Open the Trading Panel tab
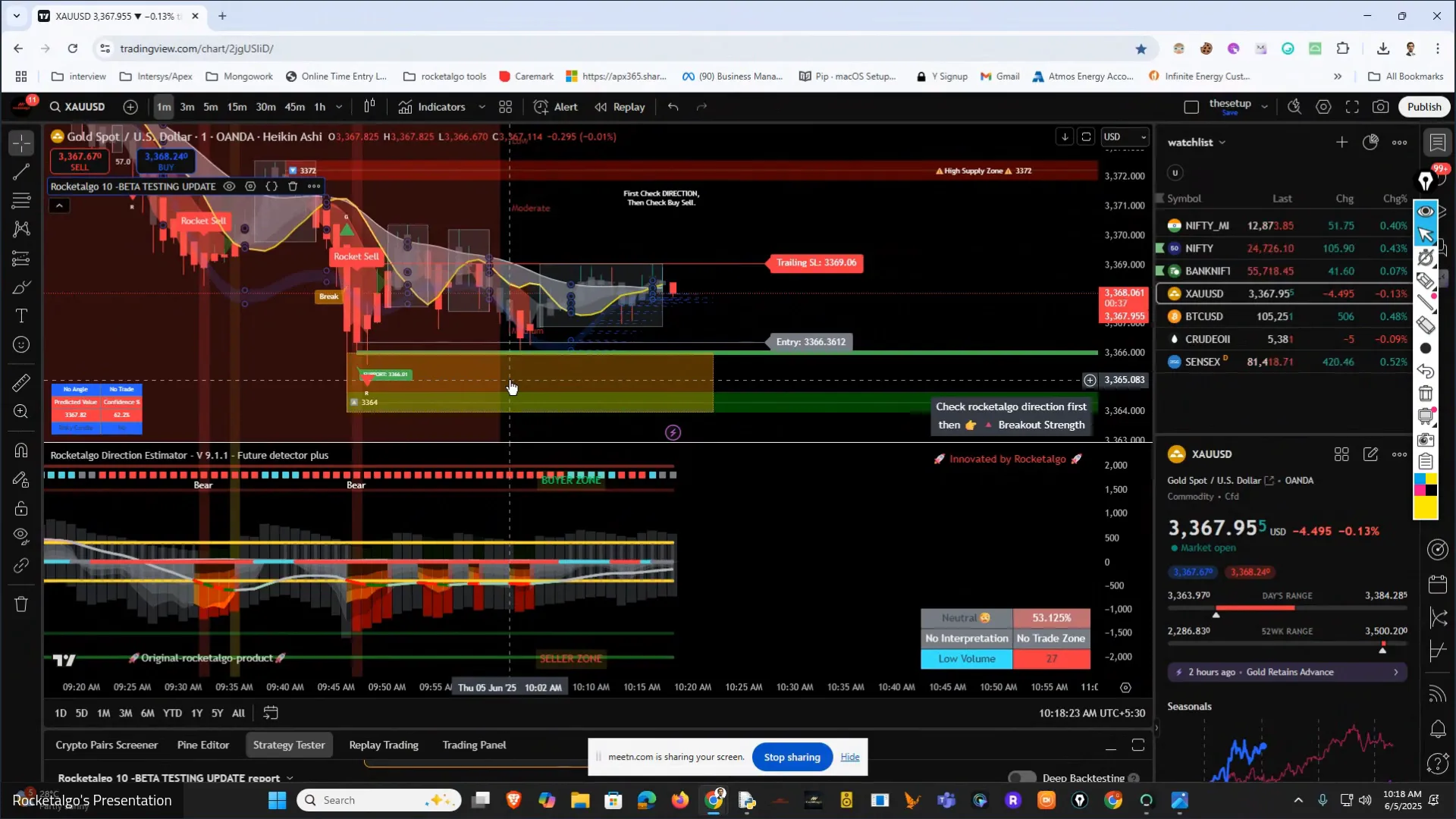Viewport: 1456px width, 819px height. 474,745
